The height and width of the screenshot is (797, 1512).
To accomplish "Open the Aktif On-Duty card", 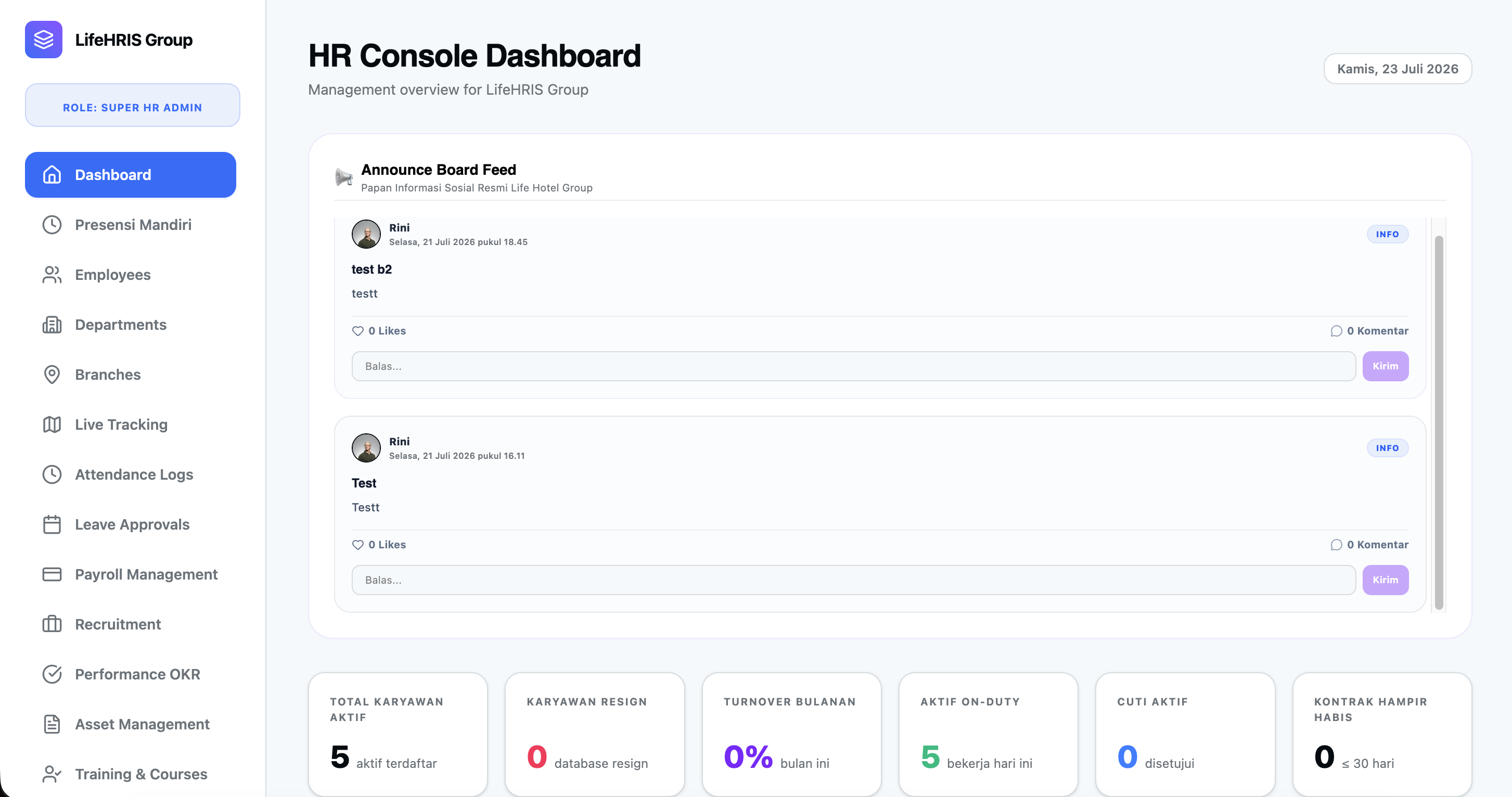I will (988, 734).
